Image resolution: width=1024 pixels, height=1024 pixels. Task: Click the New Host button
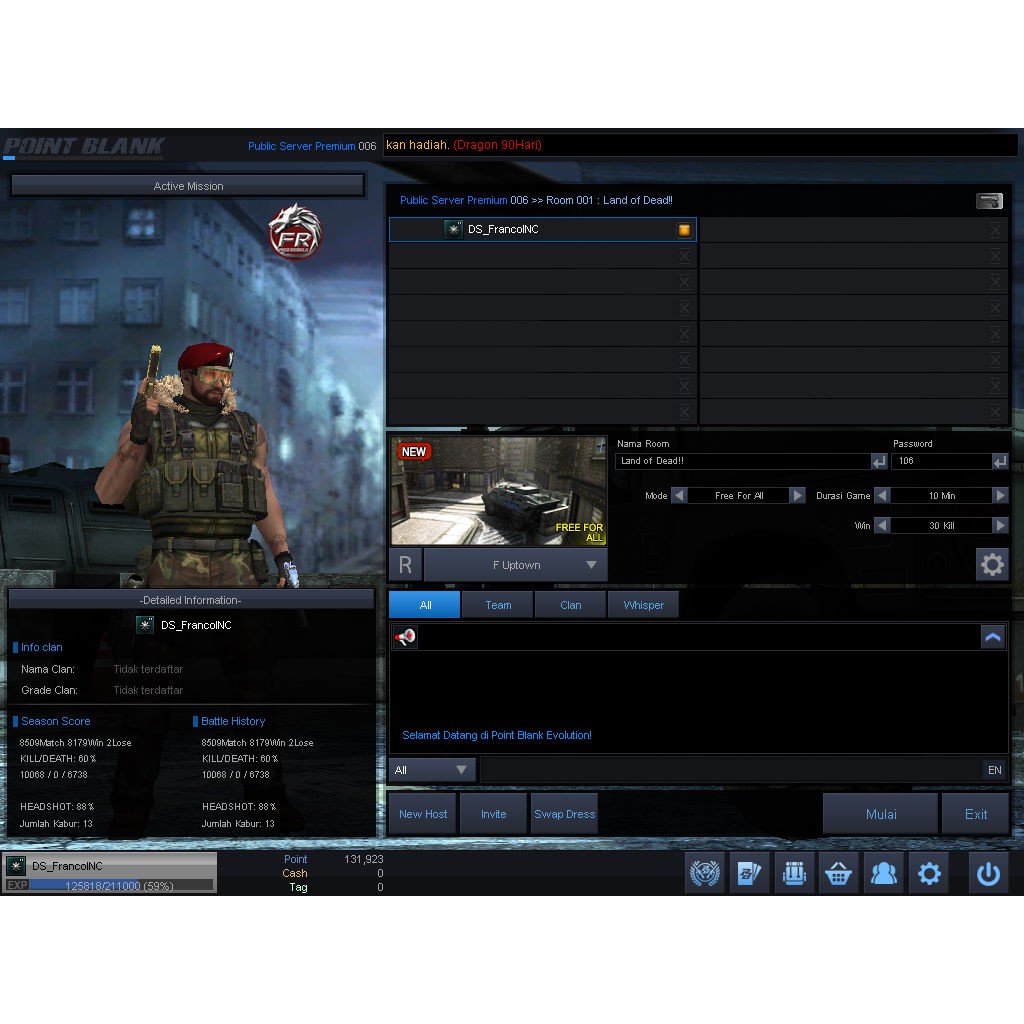[423, 814]
